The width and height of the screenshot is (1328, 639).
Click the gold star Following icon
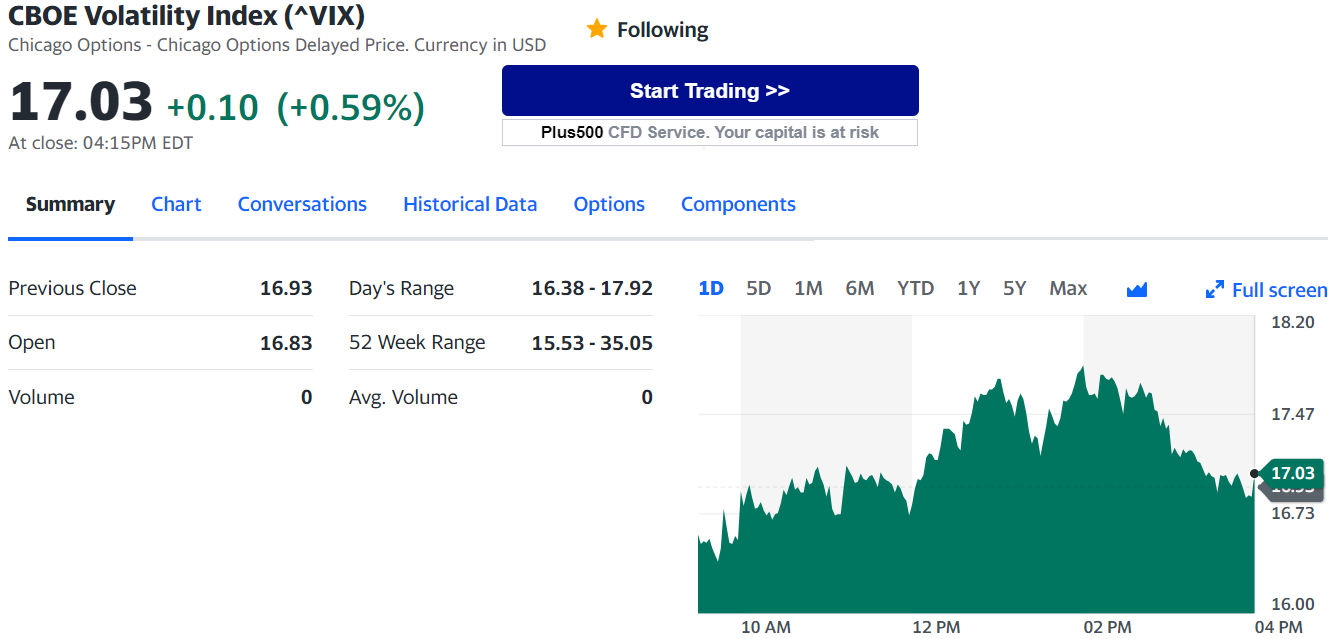(x=597, y=29)
